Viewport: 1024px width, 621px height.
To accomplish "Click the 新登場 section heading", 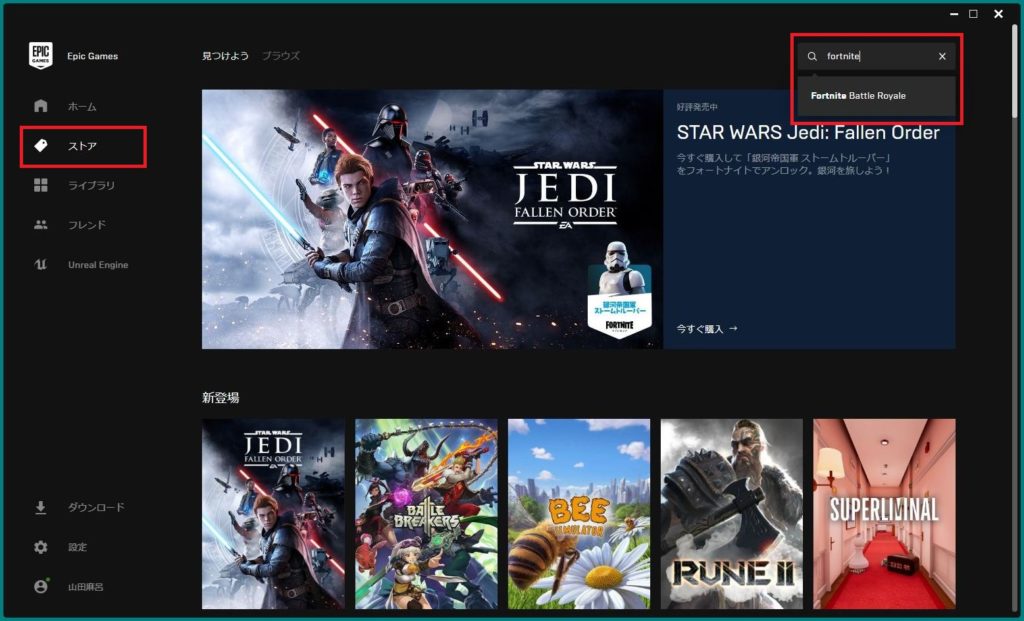I will pos(221,398).
